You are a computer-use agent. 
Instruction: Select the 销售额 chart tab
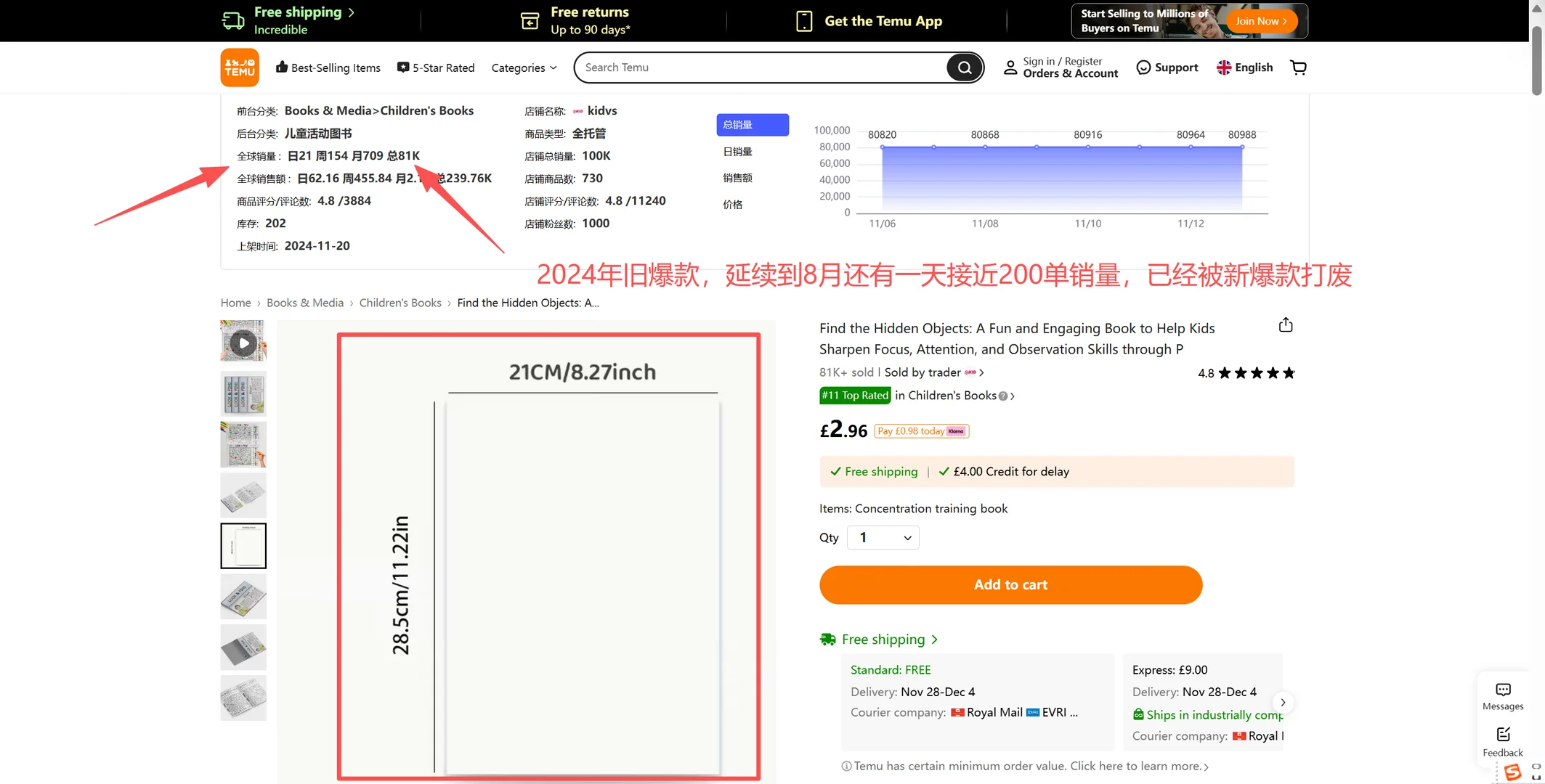click(x=738, y=178)
